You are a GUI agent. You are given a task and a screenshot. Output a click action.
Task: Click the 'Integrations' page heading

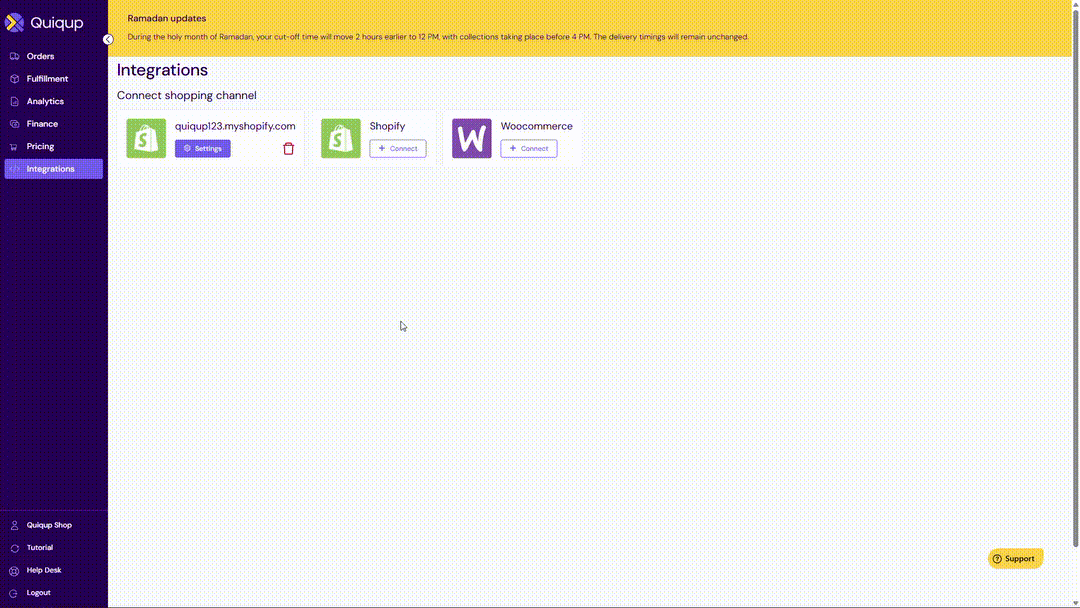coord(163,70)
